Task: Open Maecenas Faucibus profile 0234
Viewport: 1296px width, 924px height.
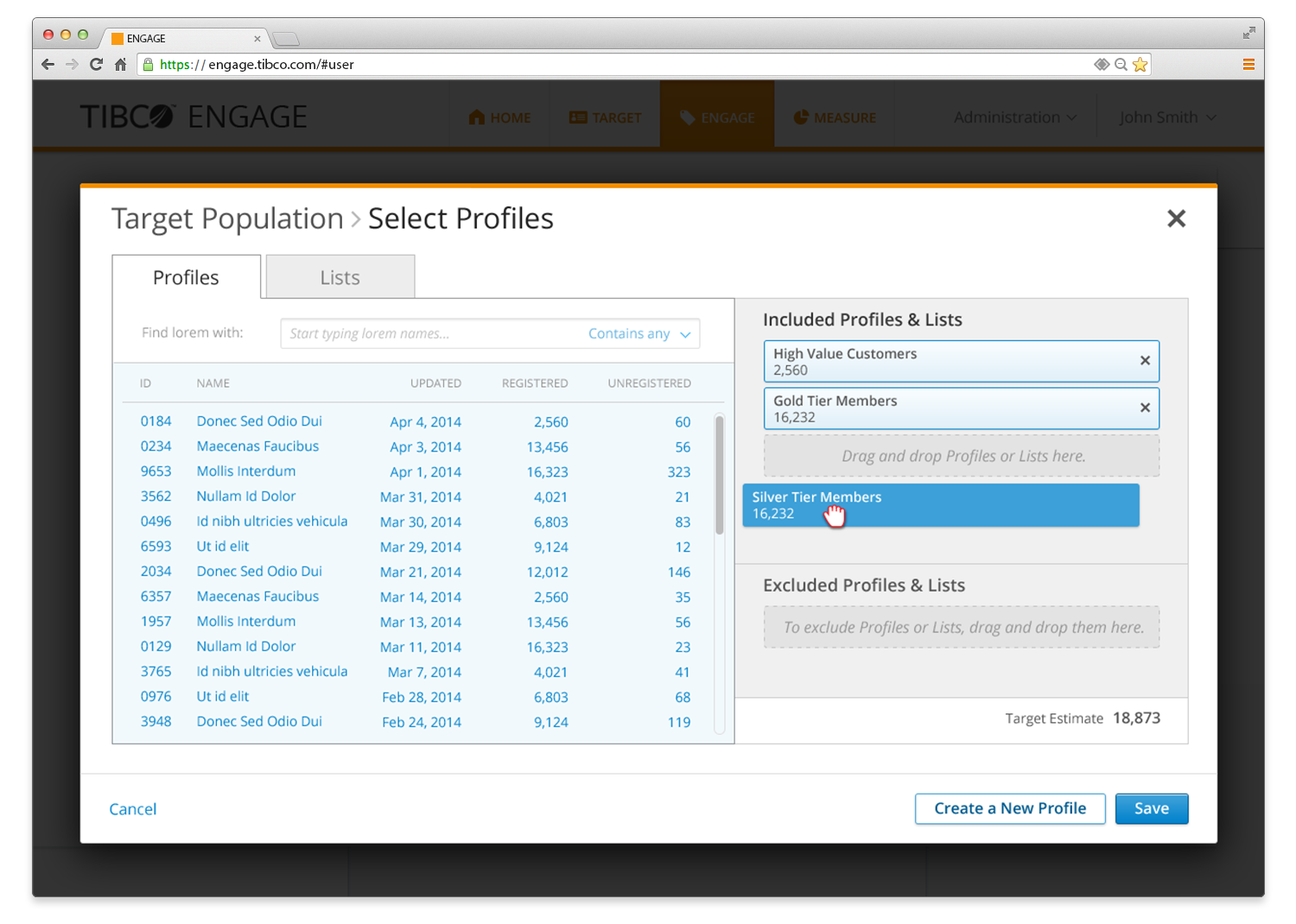Action: pos(257,446)
